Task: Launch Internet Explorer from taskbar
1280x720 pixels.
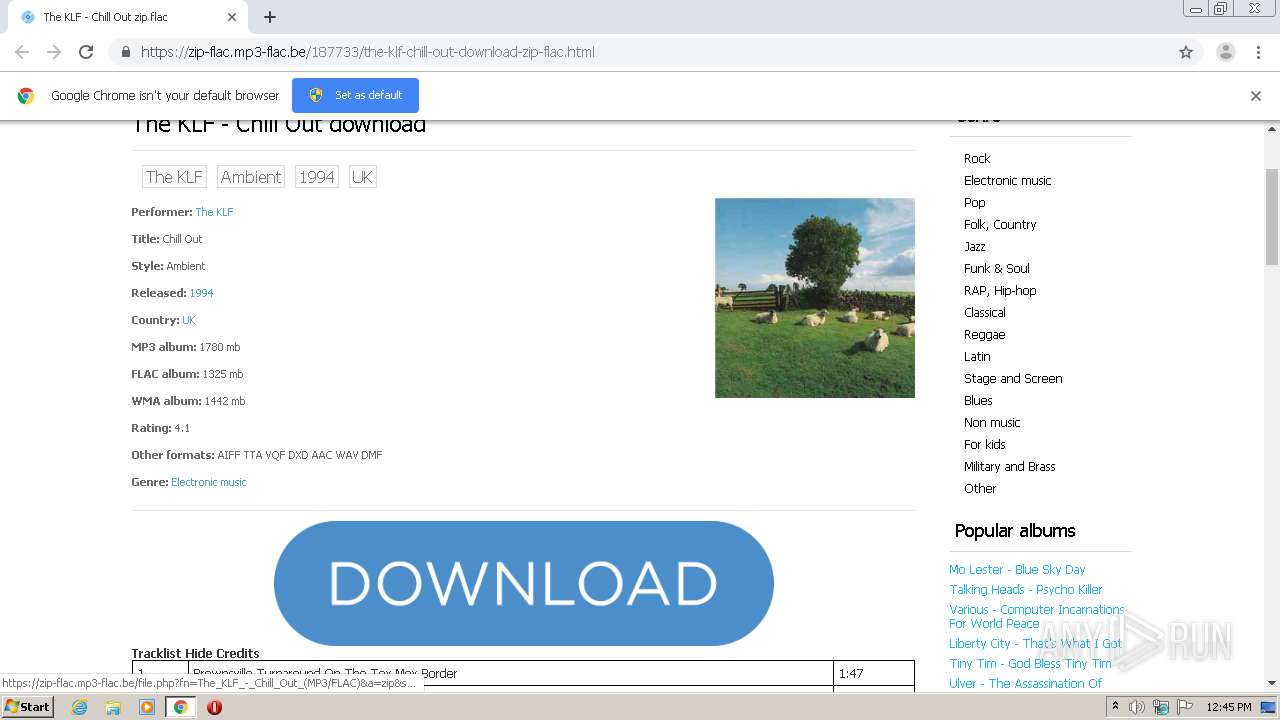Action: coord(79,707)
